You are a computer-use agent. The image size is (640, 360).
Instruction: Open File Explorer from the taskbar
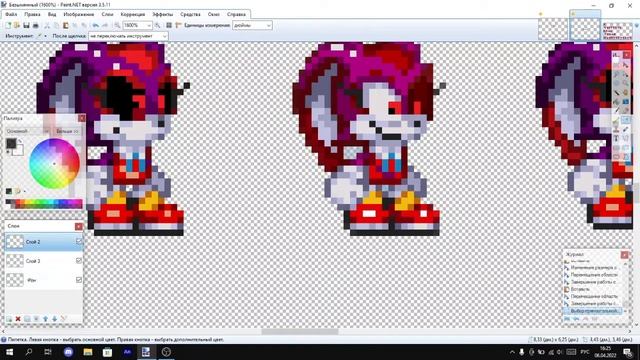(x=88, y=352)
